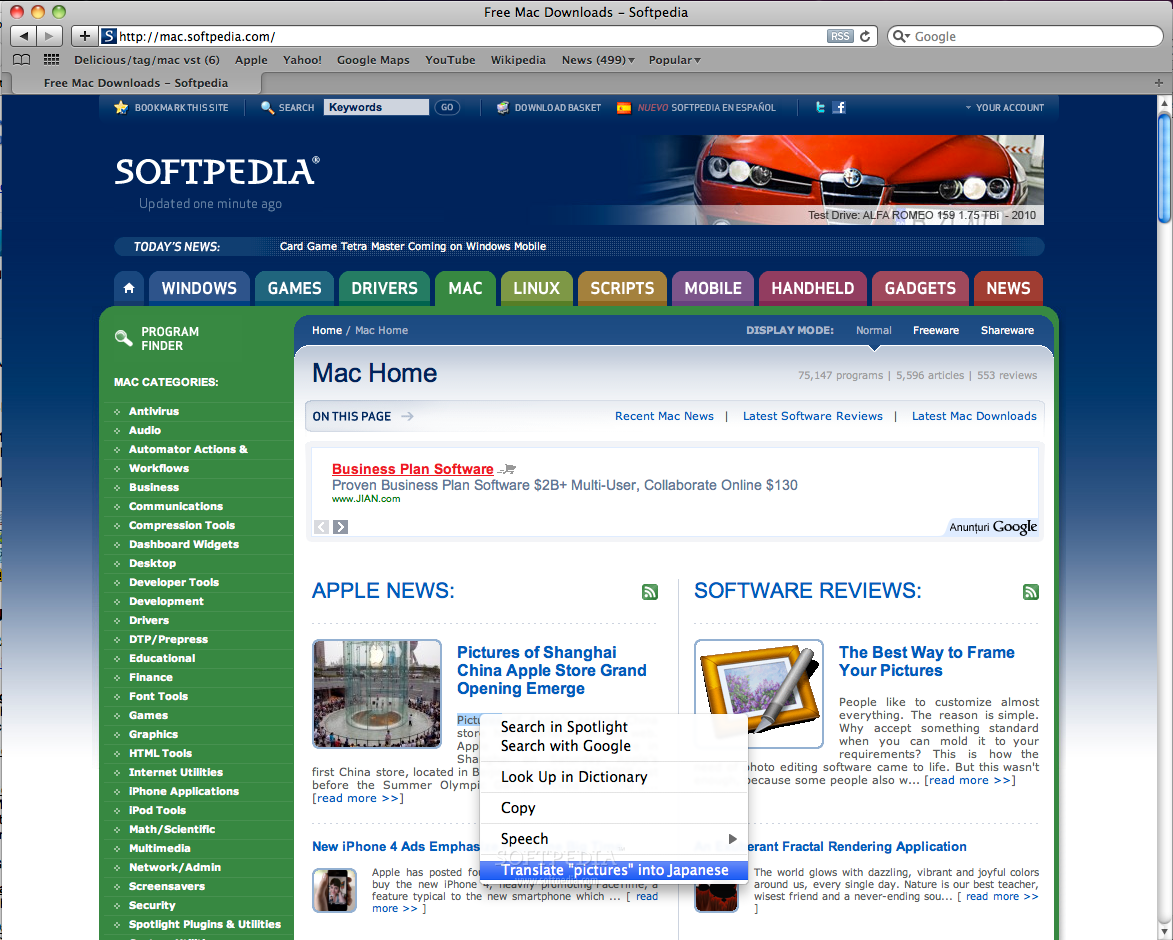
Task: Open the Software Reviews RSS feed icon
Action: point(1031,592)
